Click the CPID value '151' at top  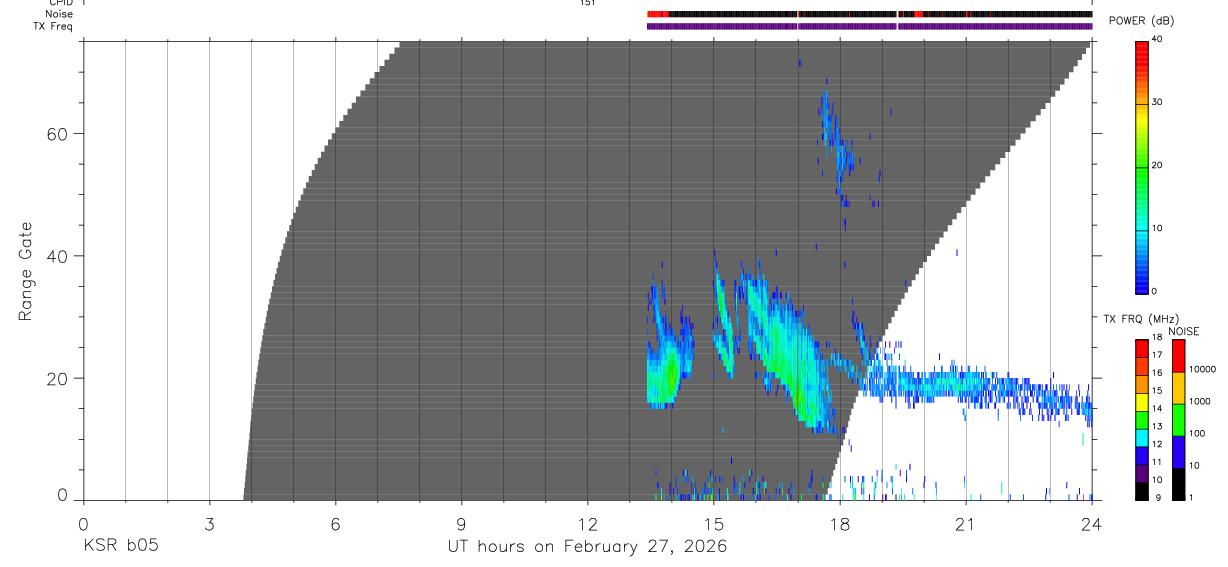pyautogui.click(x=587, y=3)
